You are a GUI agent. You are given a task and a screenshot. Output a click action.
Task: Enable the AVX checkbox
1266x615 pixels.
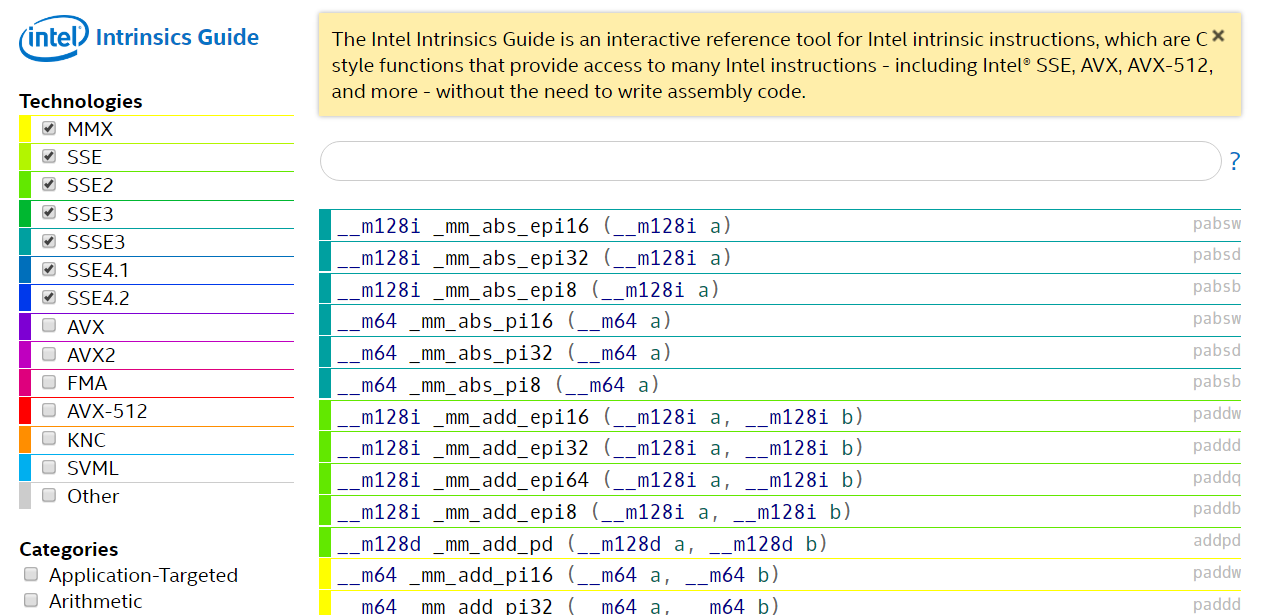[x=49, y=326]
